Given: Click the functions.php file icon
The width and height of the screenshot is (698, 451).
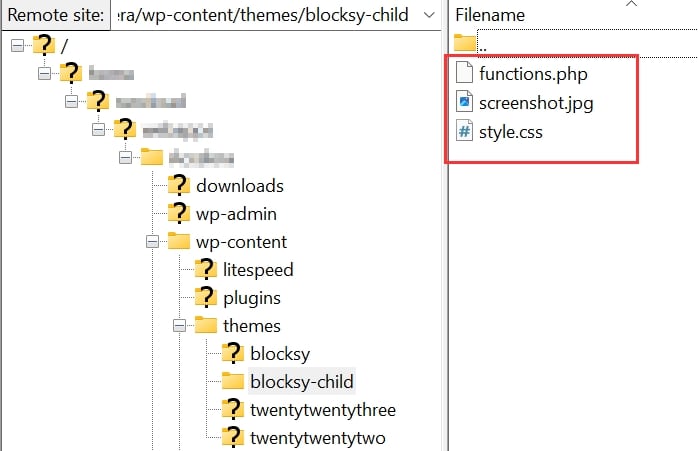Looking at the screenshot, I should [464, 73].
